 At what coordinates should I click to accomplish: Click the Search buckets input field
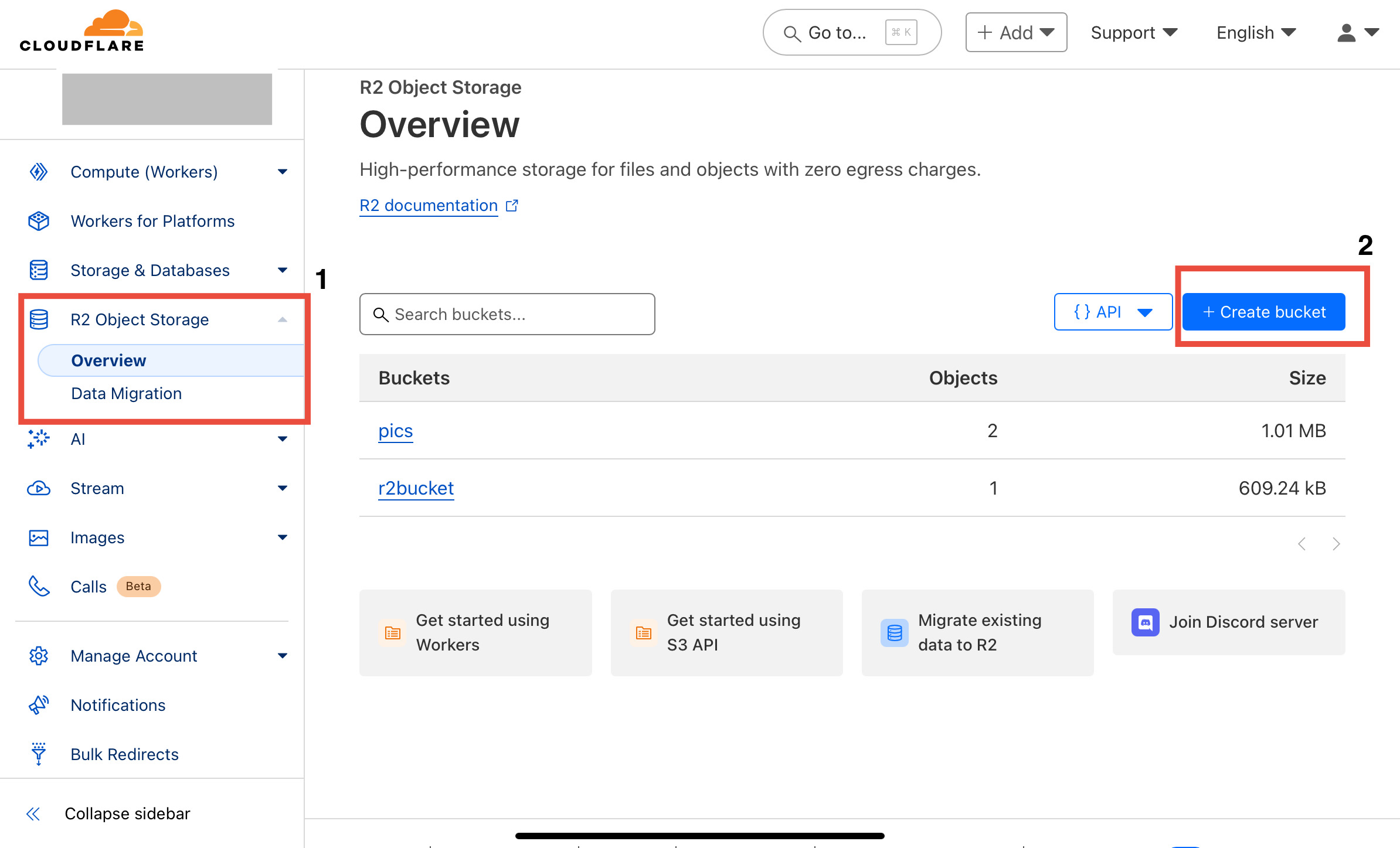point(507,314)
